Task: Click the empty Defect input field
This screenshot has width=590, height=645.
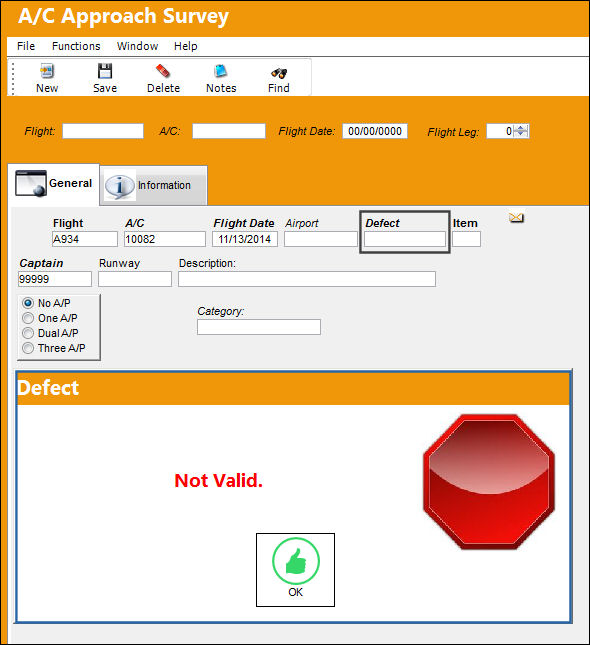Action: coord(405,239)
